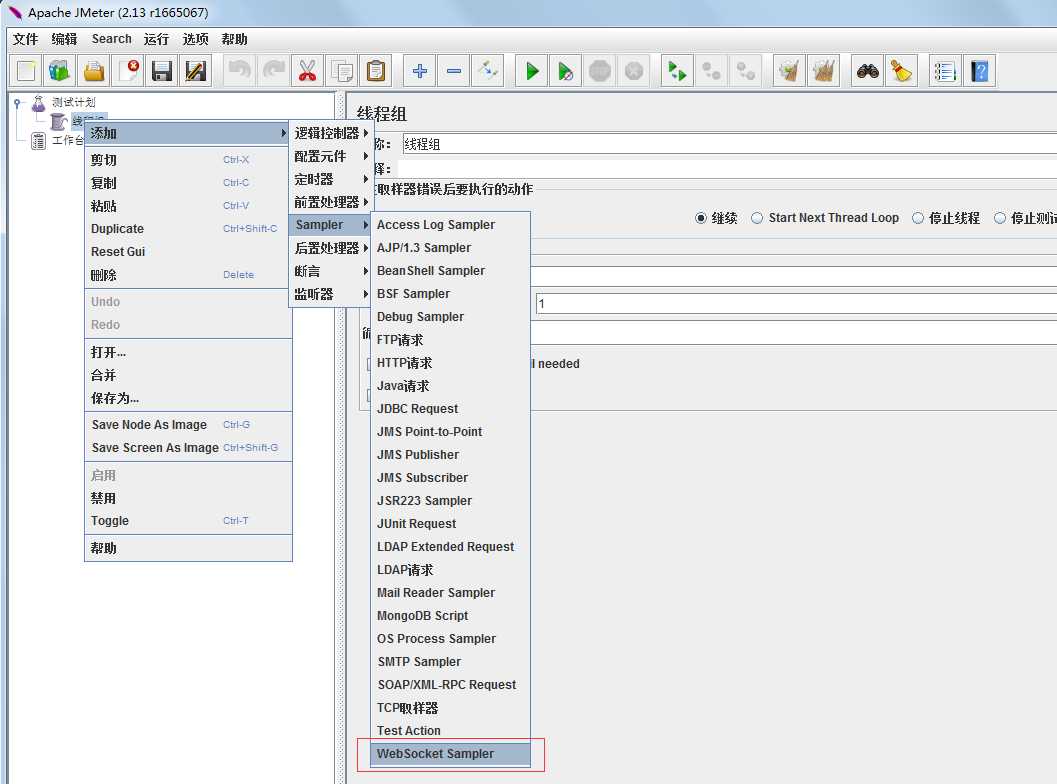Collapse the 测试计划 tree node toggle
This screenshot has width=1057, height=784.
[18, 103]
